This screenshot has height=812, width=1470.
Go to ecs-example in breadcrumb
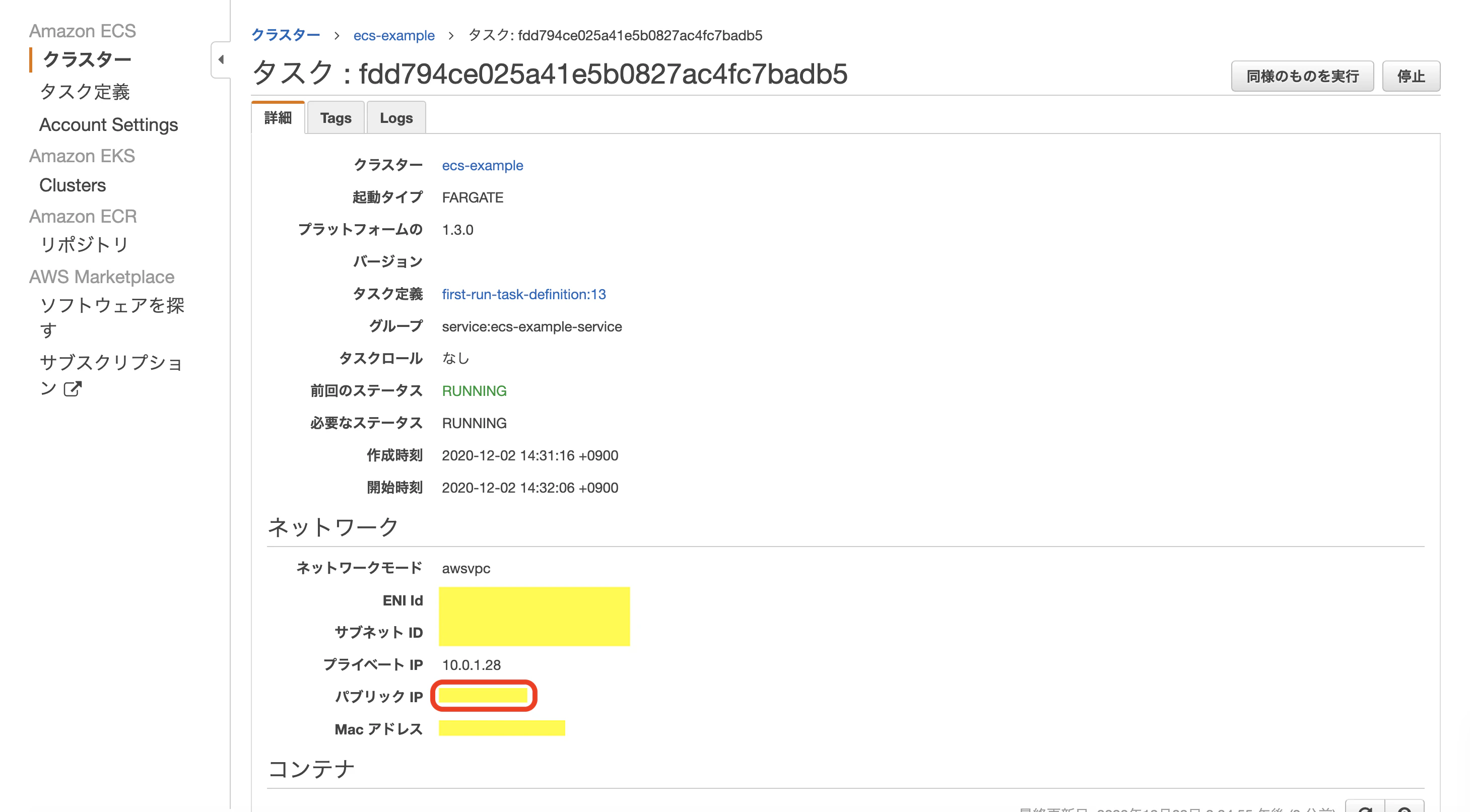coord(394,35)
